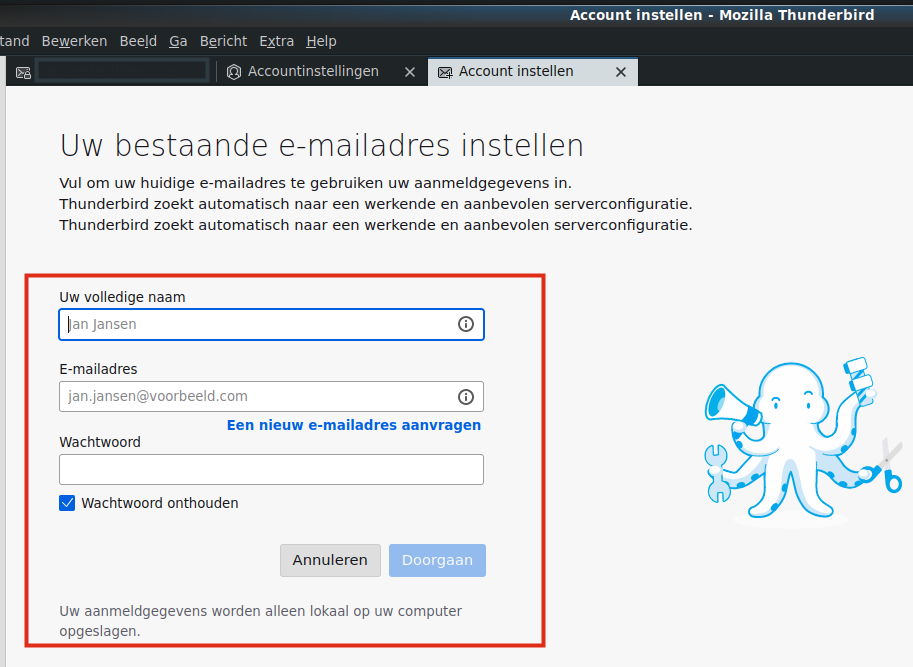Toggle Wachtwoord onthouden checkbox
Screen dimensions: 913x667
click(x=67, y=503)
